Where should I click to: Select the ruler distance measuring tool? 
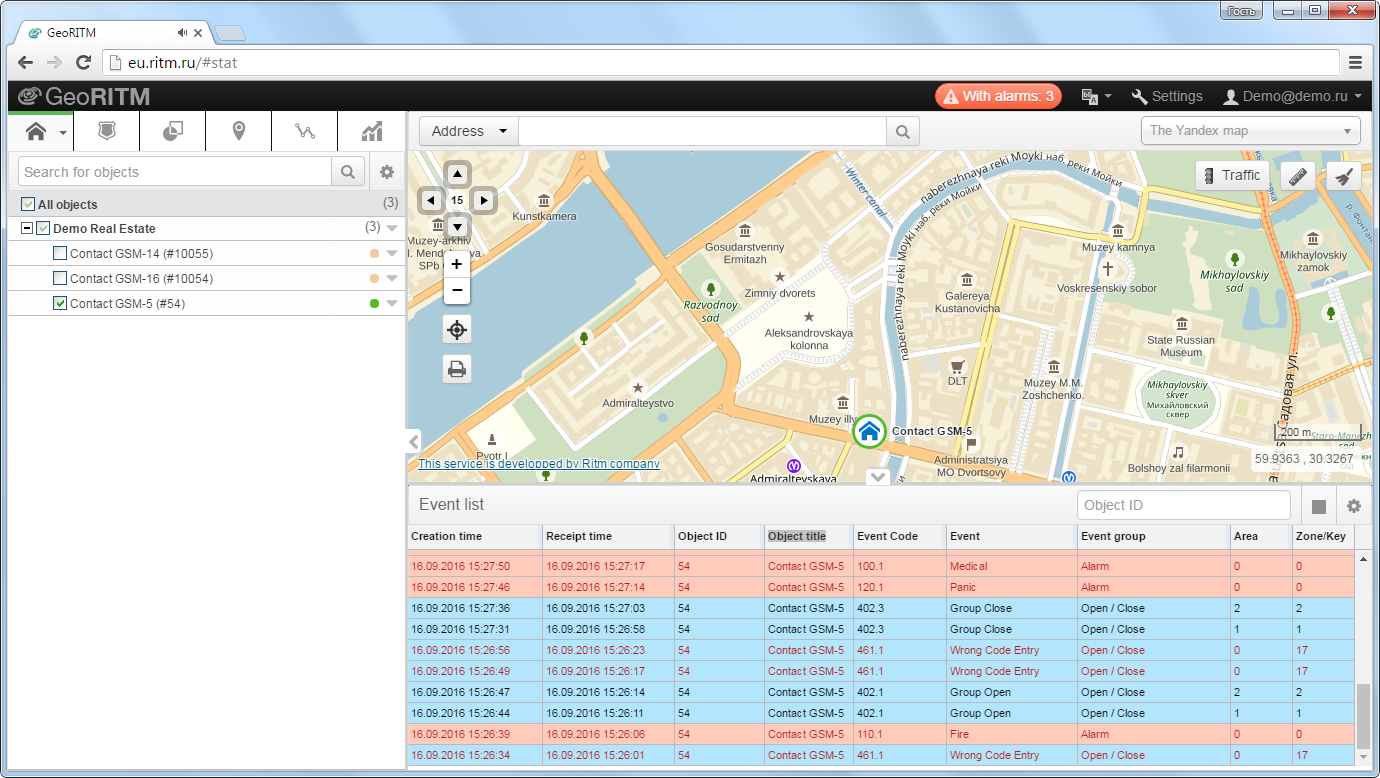(x=1298, y=176)
